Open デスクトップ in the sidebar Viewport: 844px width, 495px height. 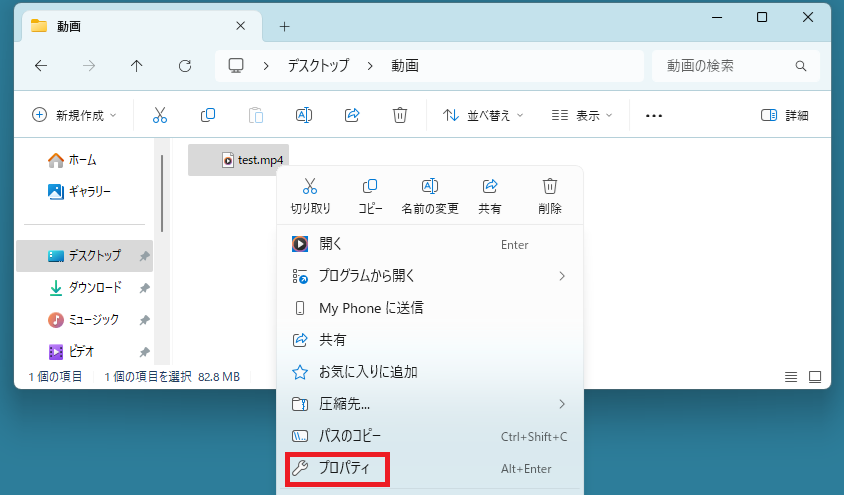coord(85,256)
